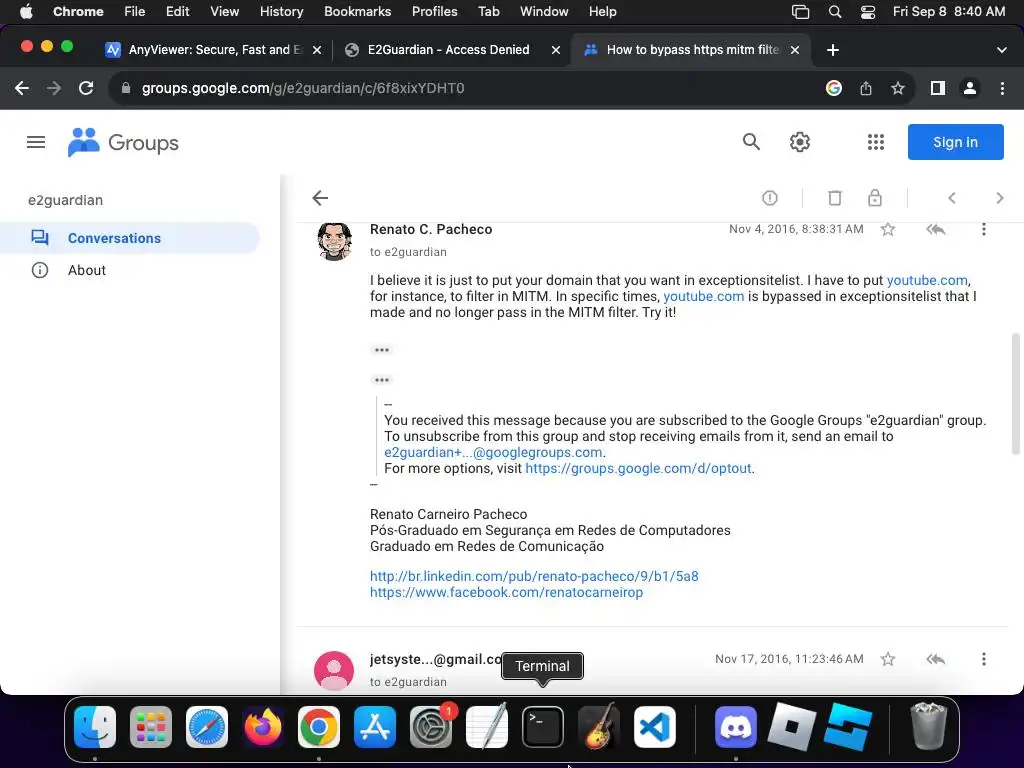Viewport: 1024px width, 768px height.
Task: Open the facebook.com/renatocarneirop link
Action: coord(506,592)
